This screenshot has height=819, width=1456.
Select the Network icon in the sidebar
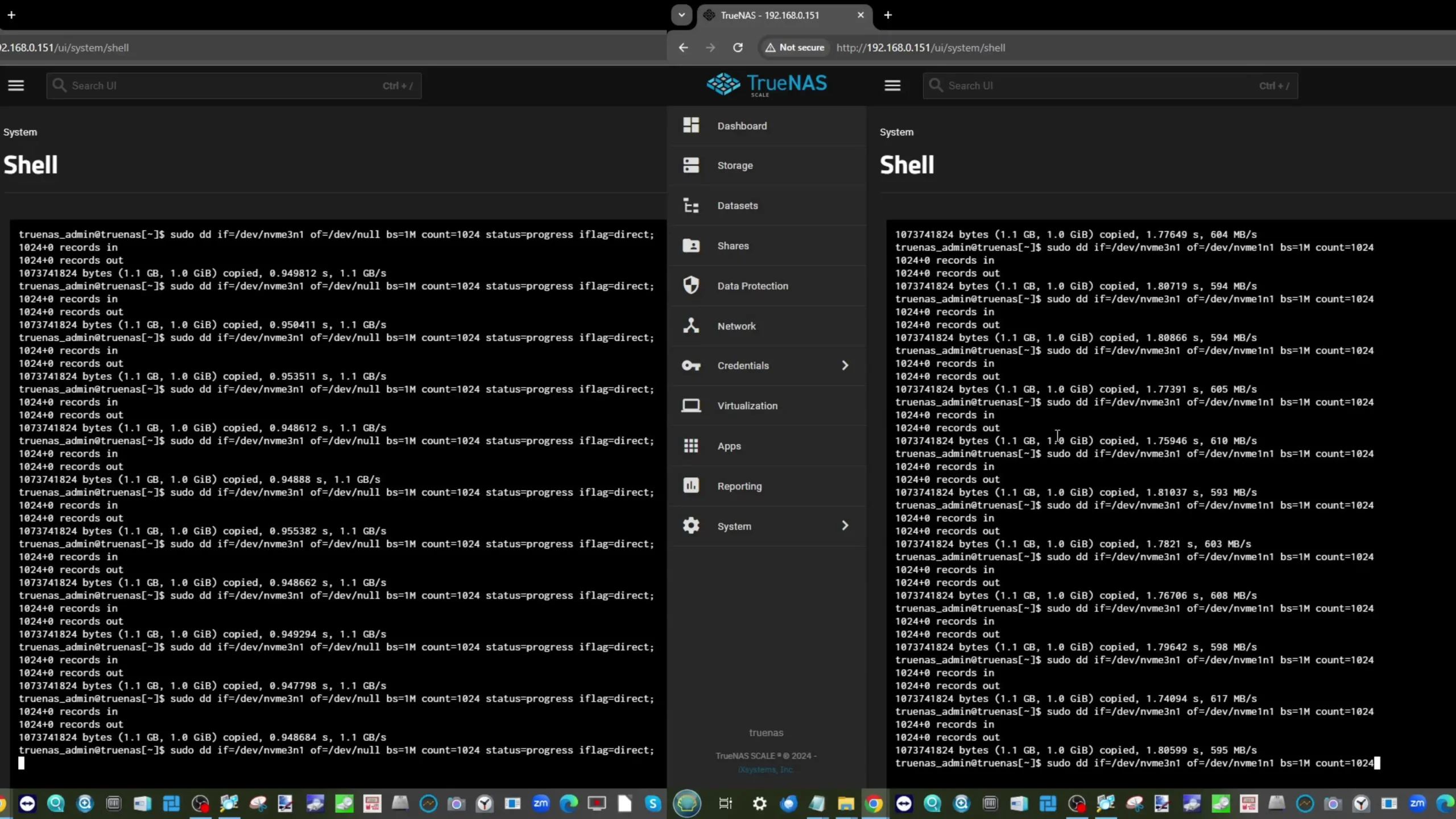[x=691, y=326]
